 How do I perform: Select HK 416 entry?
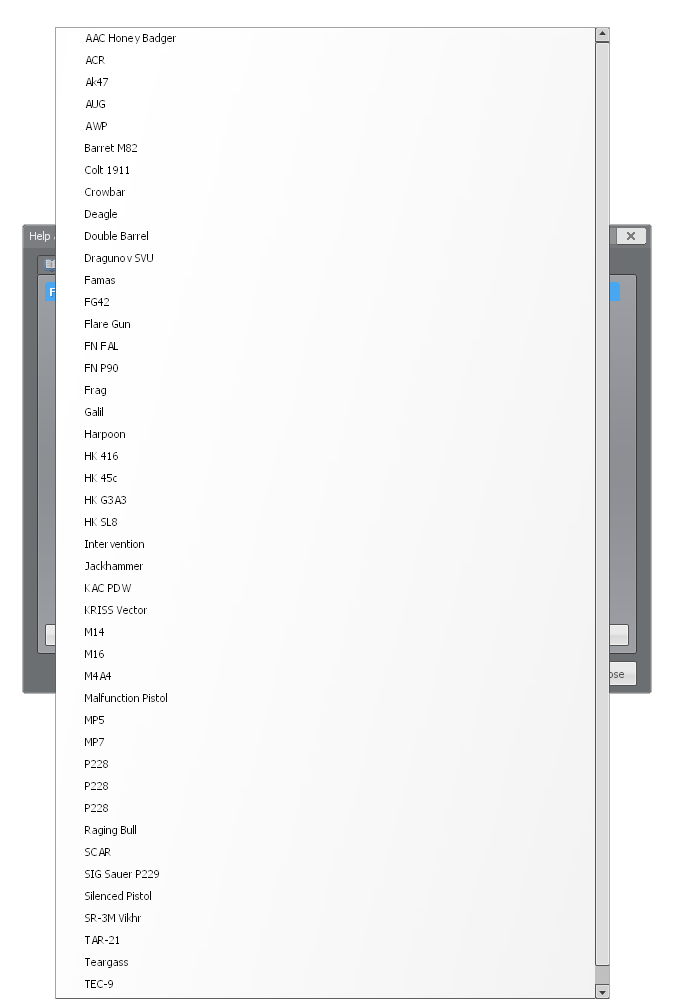(325, 456)
